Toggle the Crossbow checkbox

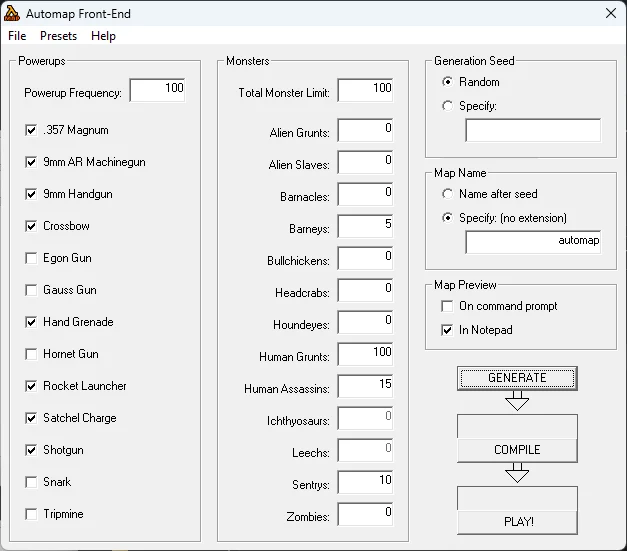(31, 226)
